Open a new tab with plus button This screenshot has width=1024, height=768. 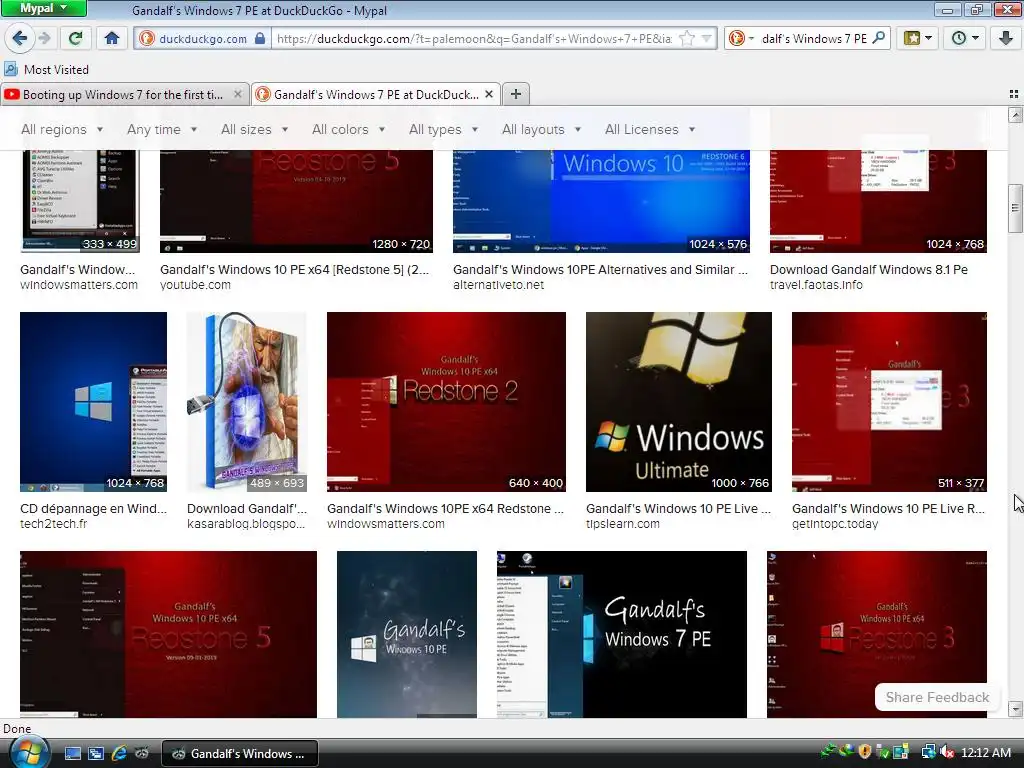pyautogui.click(x=516, y=94)
